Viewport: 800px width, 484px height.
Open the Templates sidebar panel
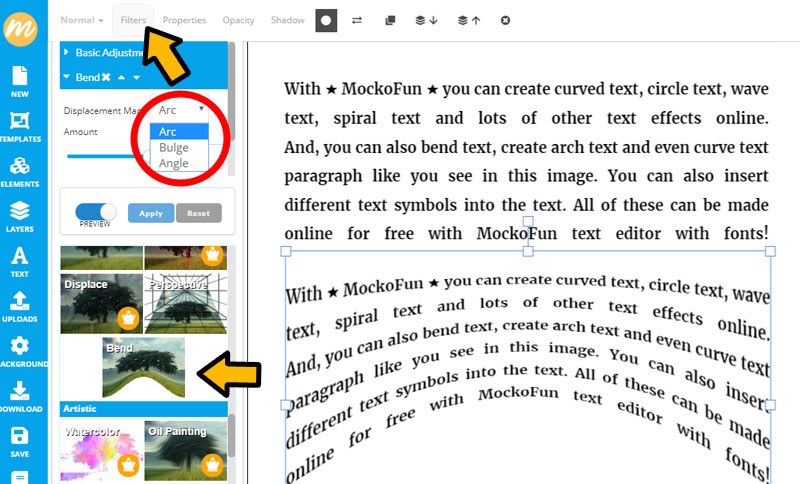click(20, 127)
